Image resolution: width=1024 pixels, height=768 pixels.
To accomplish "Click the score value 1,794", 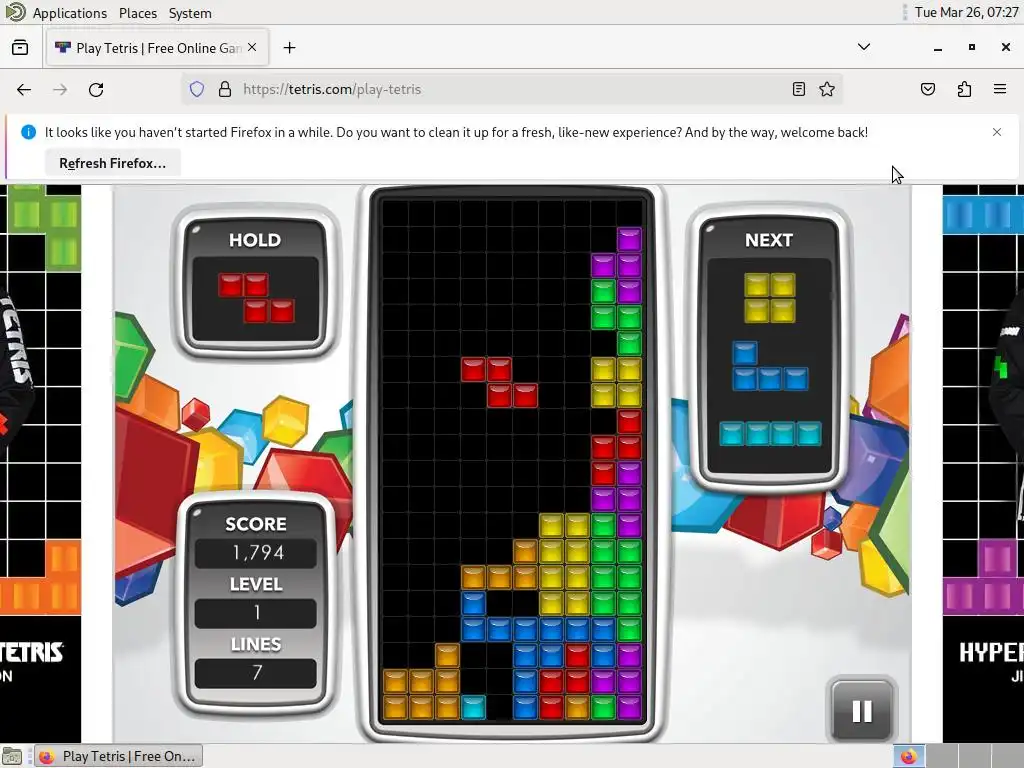I will (x=257, y=553).
